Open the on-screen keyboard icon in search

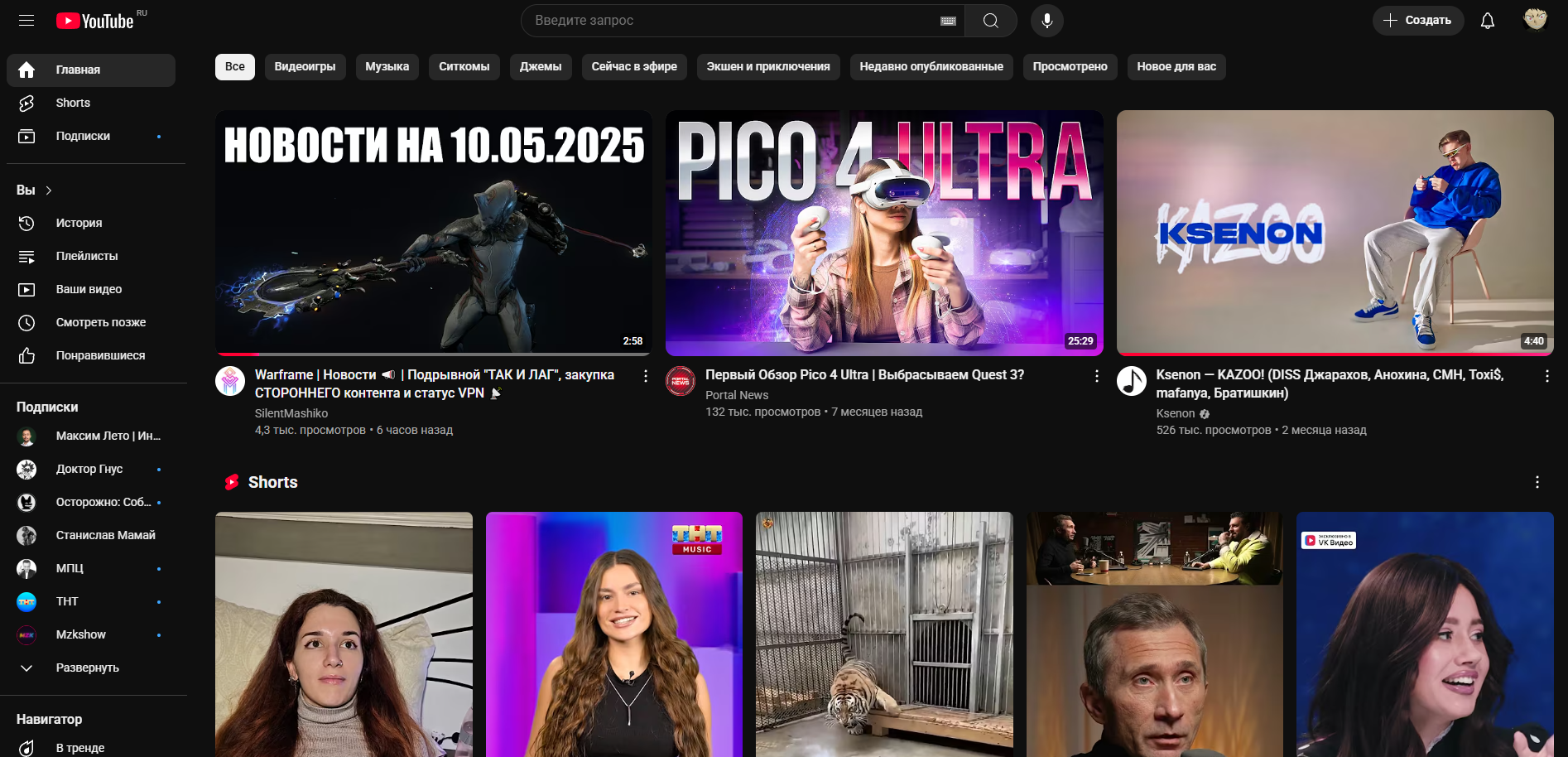pos(949,21)
